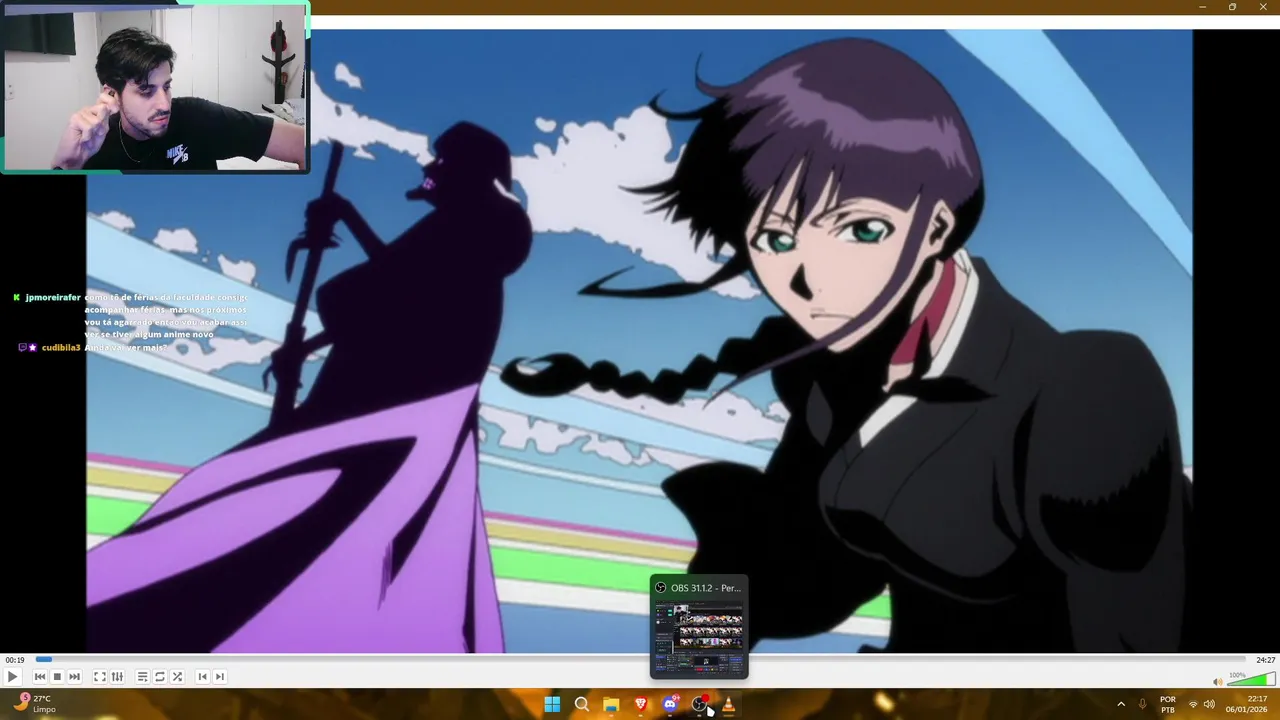This screenshot has height=720, width=1280.
Task: Minimize the VLC window
Action: coord(1203,7)
